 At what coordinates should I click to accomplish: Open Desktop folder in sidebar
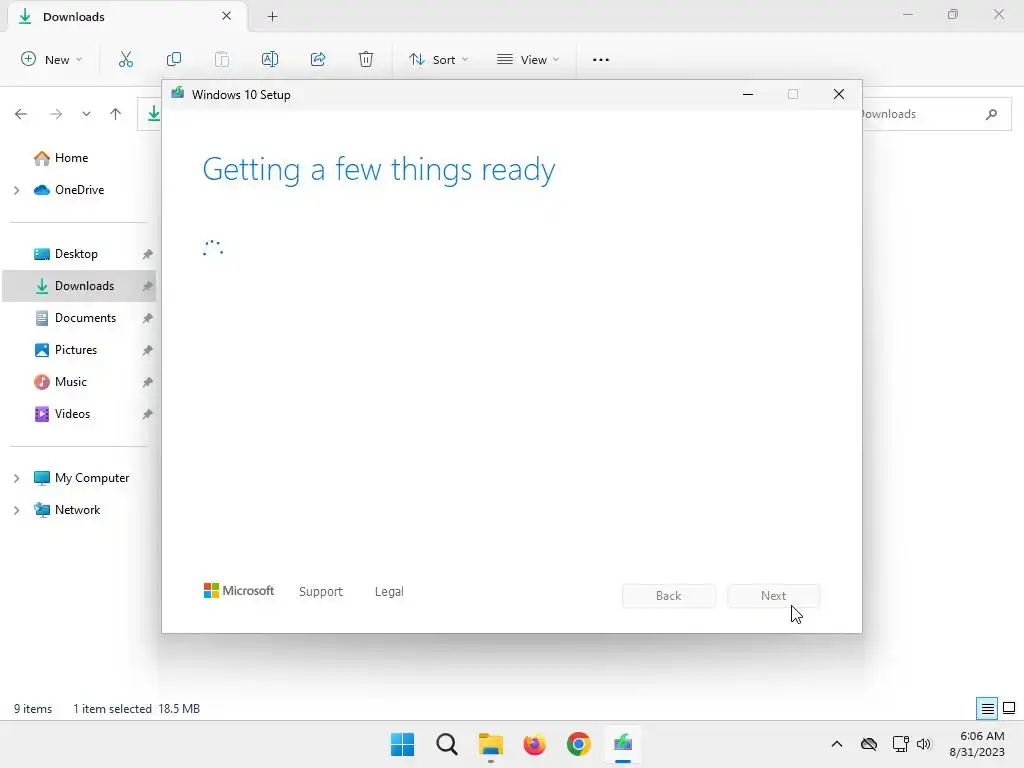tap(76, 254)
